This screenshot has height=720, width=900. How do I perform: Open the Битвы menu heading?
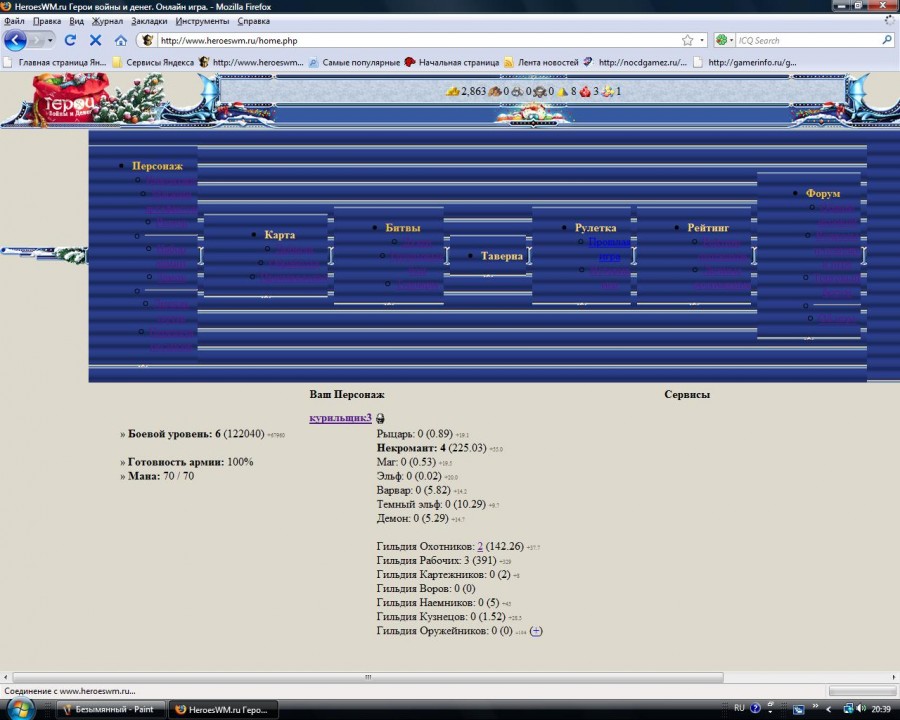[402, 228]
